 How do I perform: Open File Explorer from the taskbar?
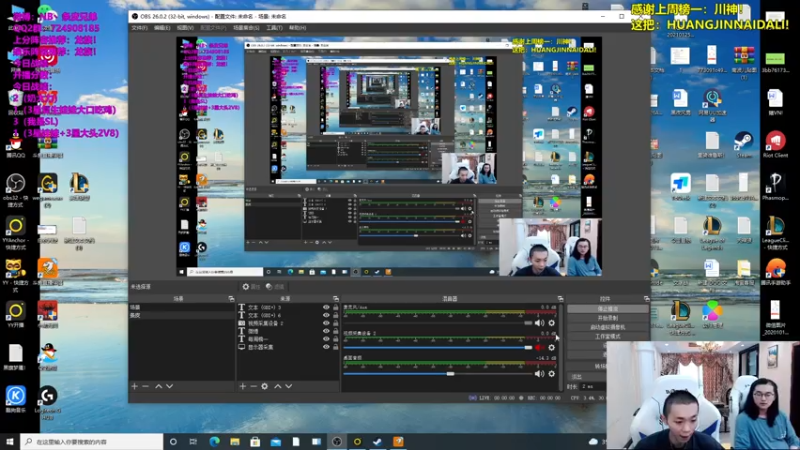tap(235, 441)
